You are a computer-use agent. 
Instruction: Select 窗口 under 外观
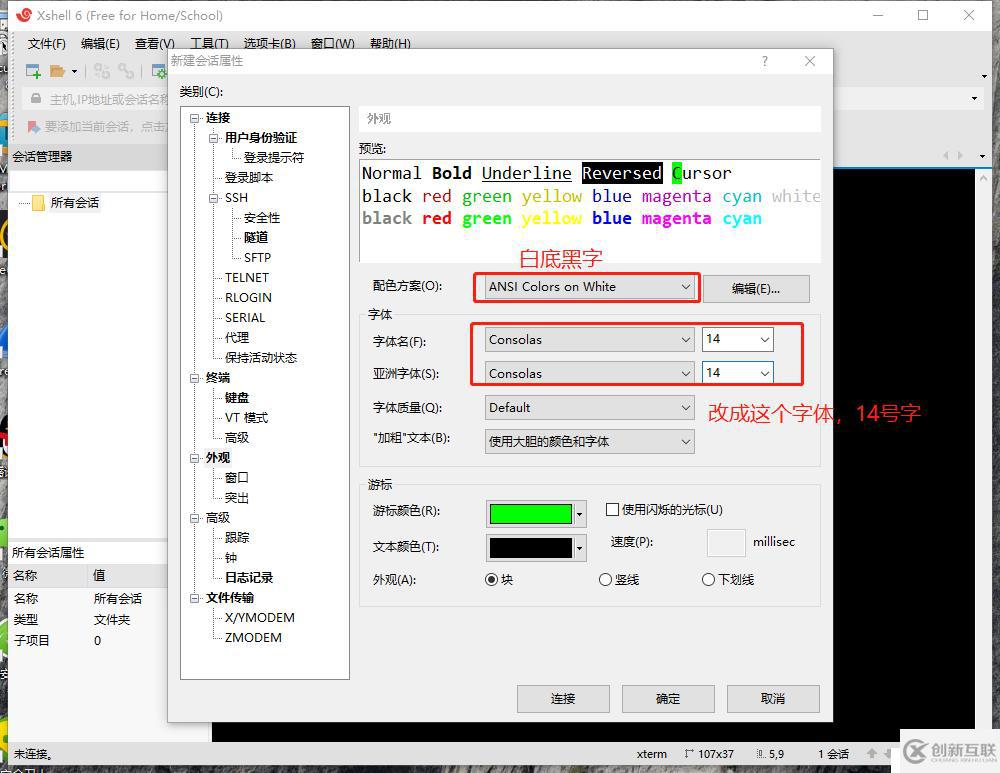point(237,478)
